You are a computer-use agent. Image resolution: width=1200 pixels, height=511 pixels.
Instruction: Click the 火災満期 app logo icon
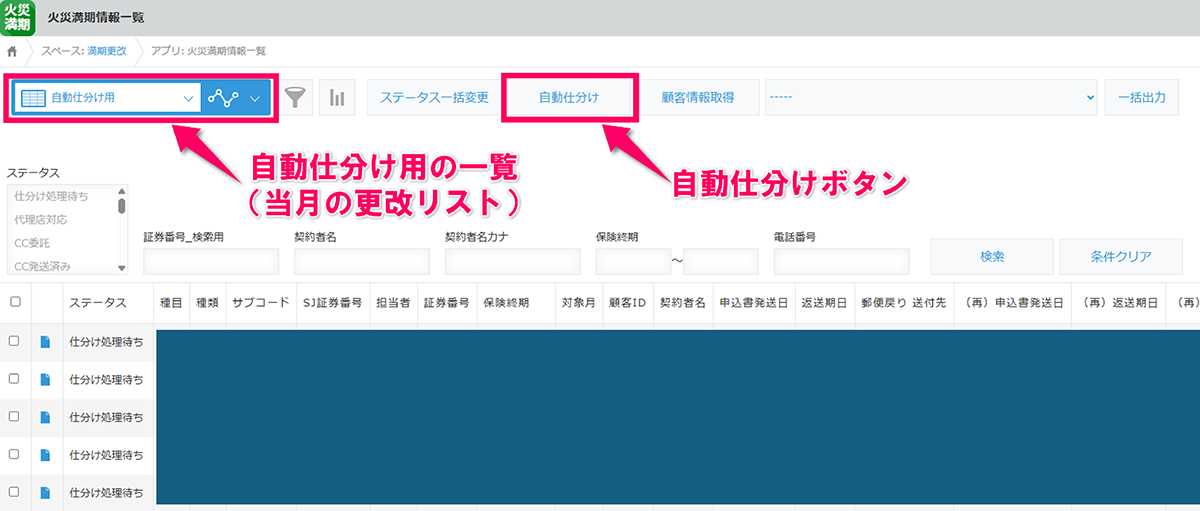(x=17, y=17)
